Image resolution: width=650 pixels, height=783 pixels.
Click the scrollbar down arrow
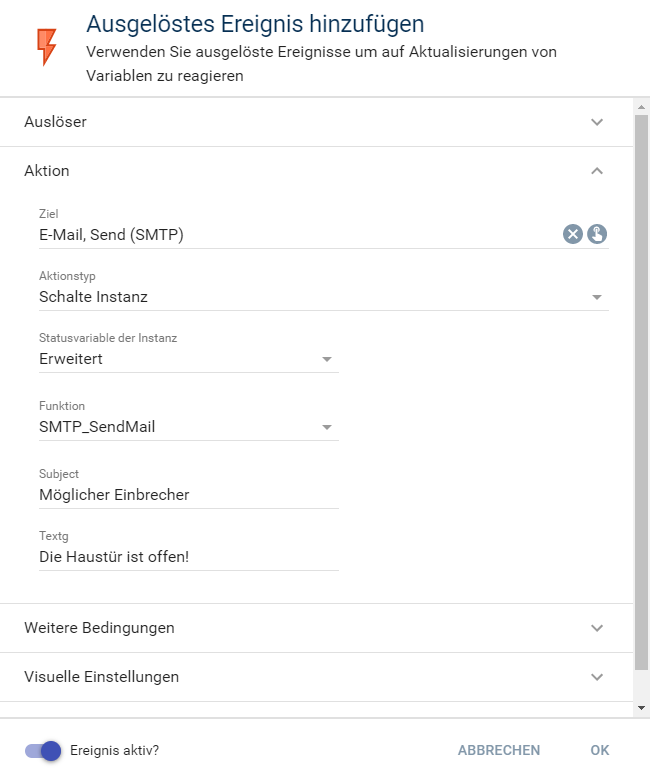641,707
